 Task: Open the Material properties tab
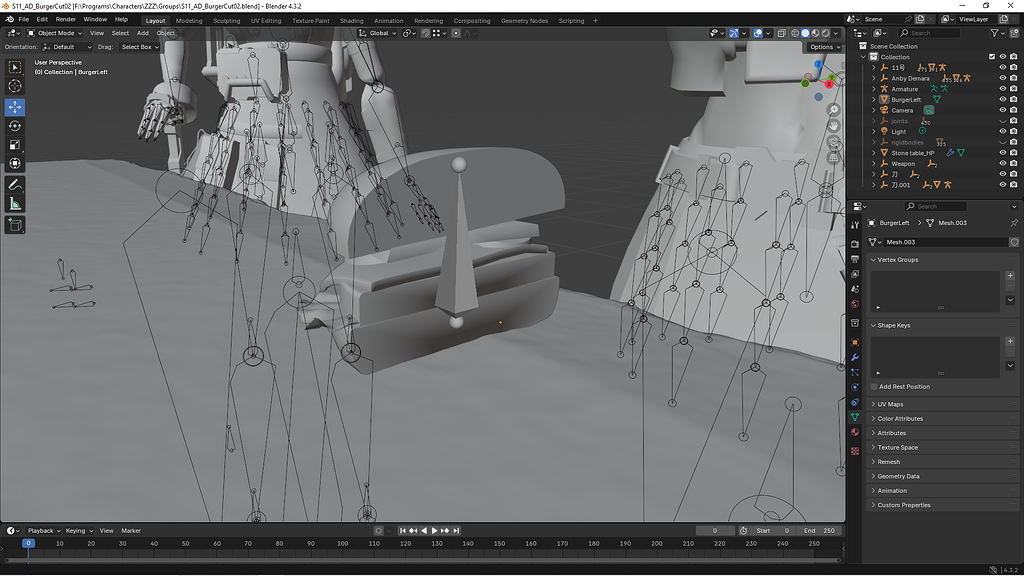pyautogui.click(x=855, y=432)
